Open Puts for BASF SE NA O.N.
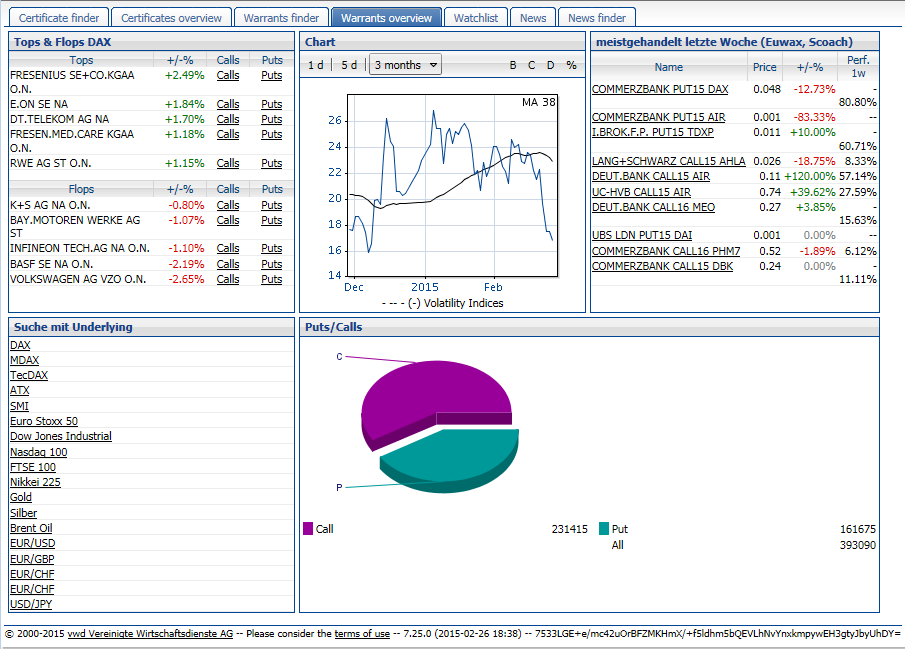 click(271, 264)
